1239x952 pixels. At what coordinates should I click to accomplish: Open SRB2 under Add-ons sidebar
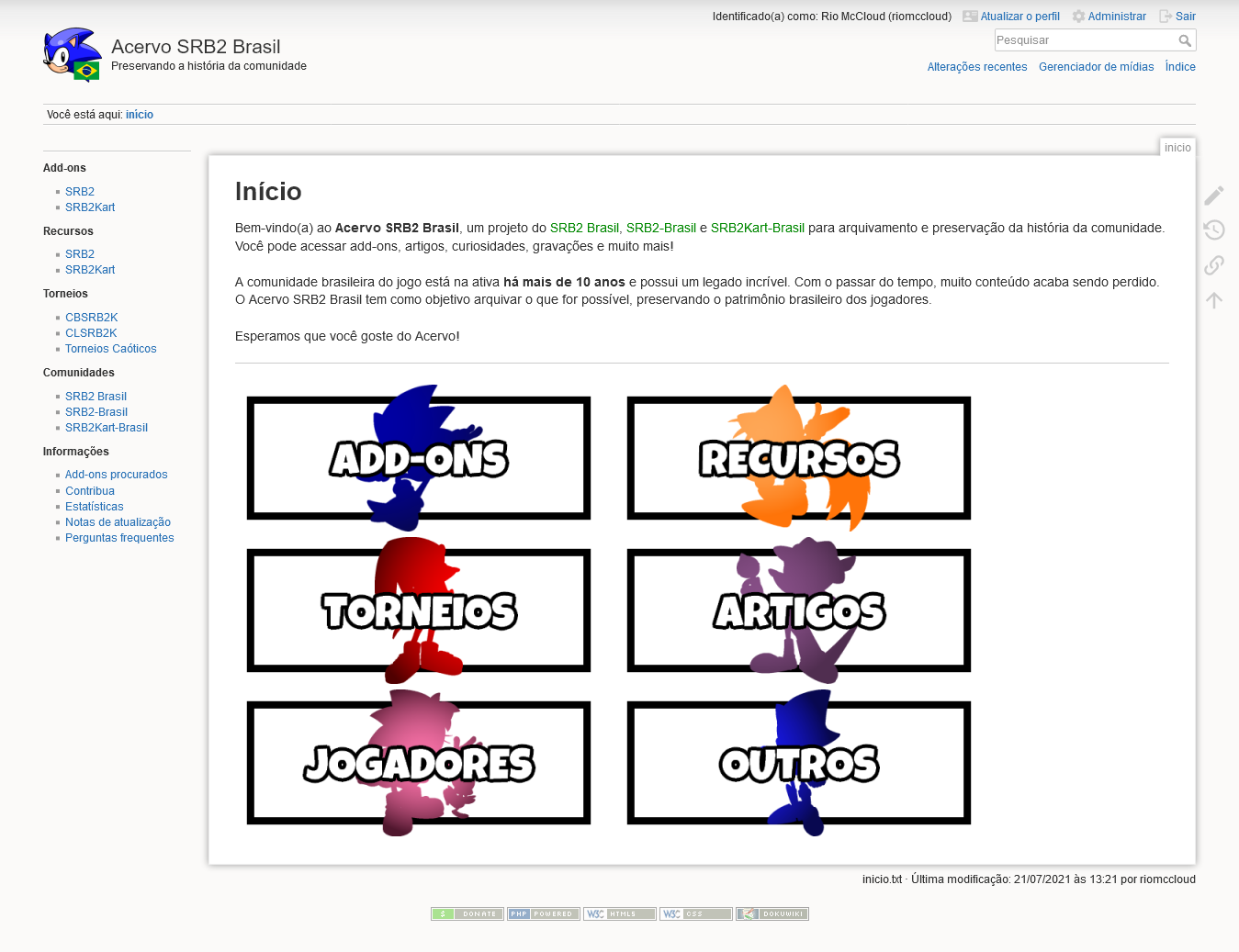[x=80, y=192]
